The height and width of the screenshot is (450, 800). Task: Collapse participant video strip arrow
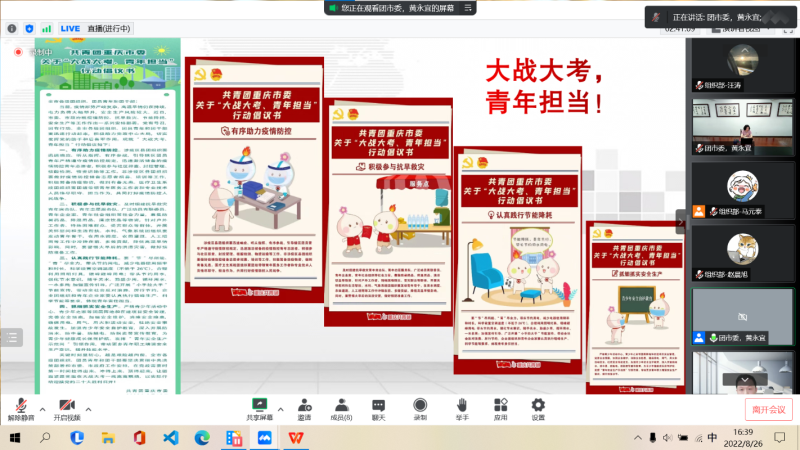tap(681, 222)
